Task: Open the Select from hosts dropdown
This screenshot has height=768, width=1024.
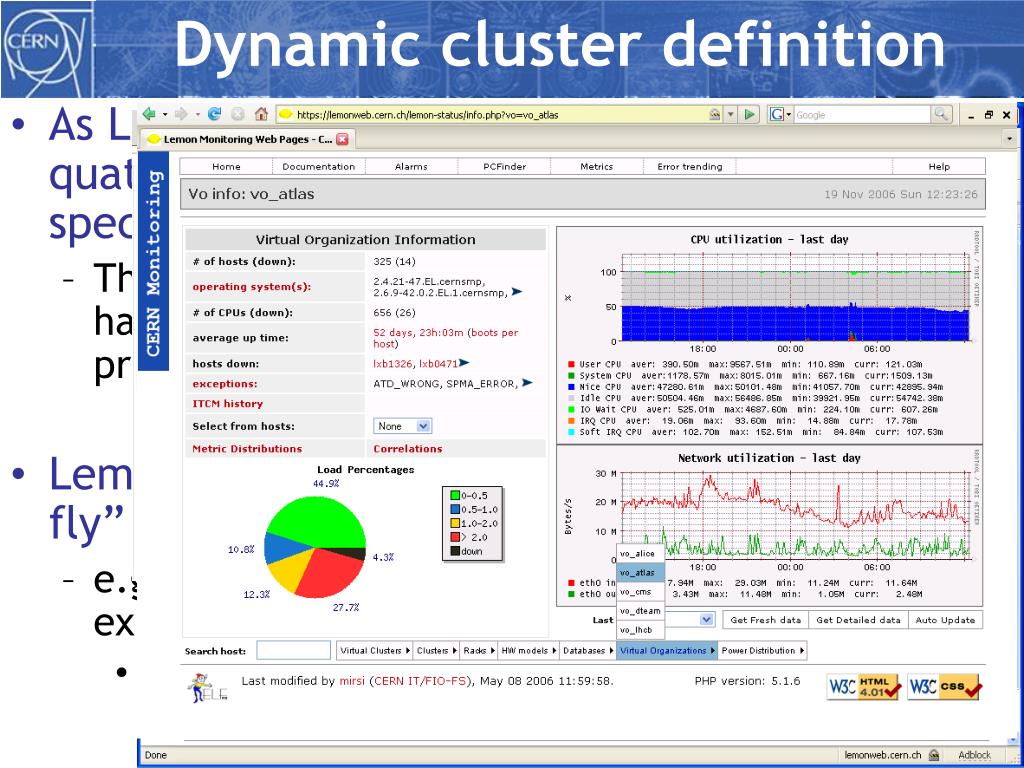Action: point(402,426)
